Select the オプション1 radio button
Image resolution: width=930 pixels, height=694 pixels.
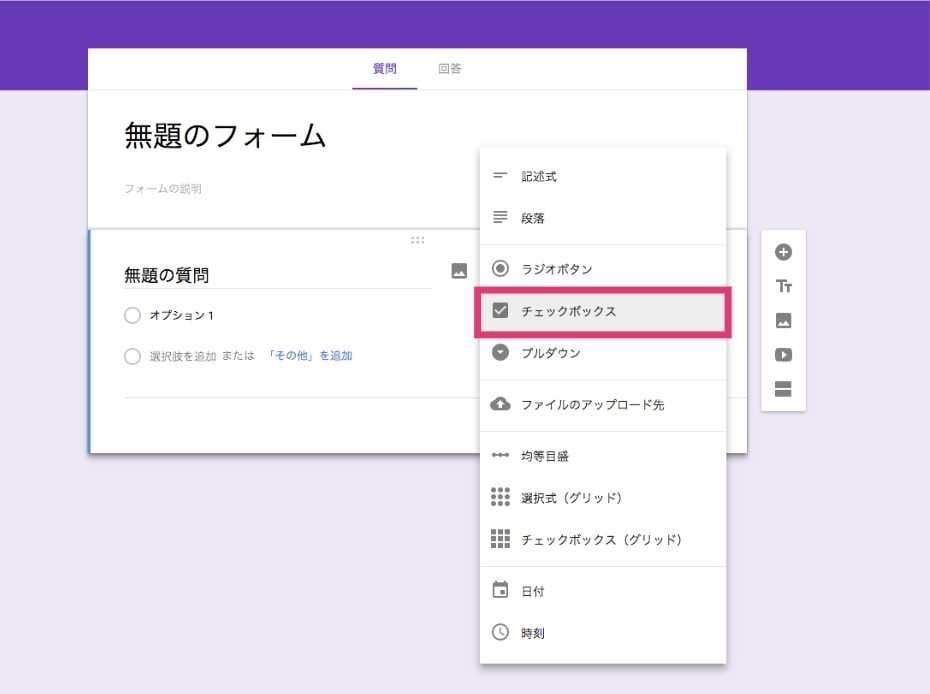132,315
